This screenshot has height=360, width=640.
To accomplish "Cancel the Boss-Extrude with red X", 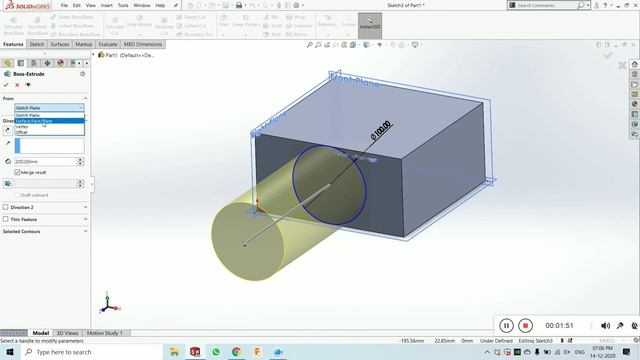I will tap(17, 85).
